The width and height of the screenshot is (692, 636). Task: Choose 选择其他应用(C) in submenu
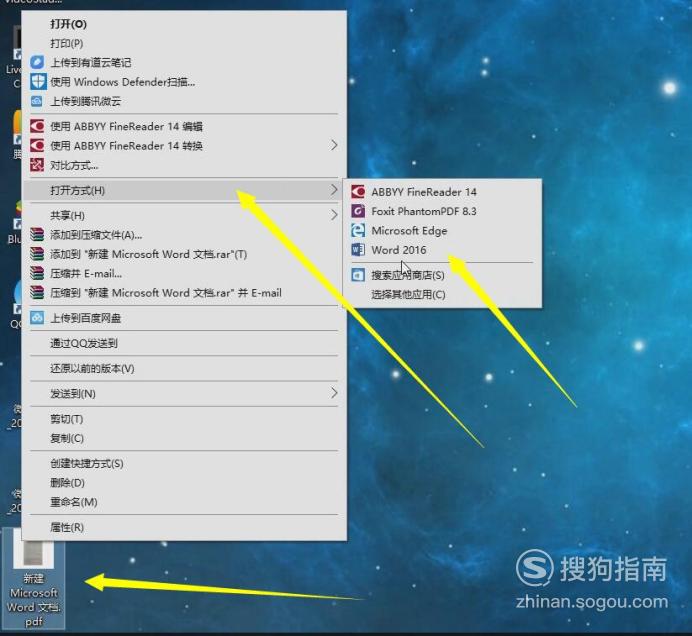coord(442,294)
